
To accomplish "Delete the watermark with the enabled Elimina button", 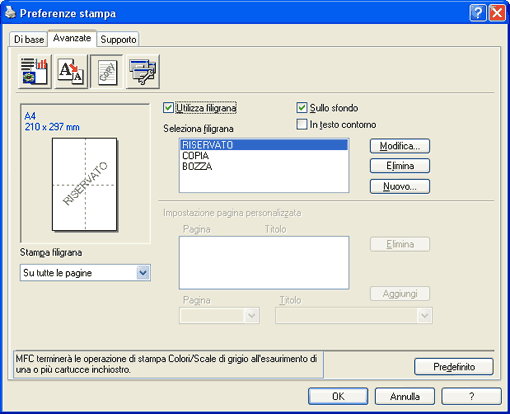I will (x=400, y=166).
